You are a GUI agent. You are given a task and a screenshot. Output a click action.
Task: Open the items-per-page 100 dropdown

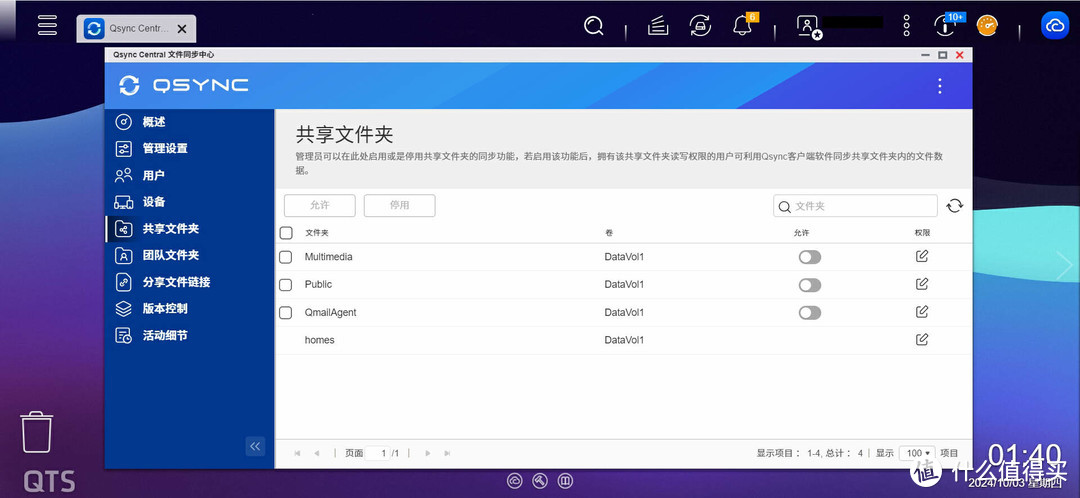tap(917, 453)
